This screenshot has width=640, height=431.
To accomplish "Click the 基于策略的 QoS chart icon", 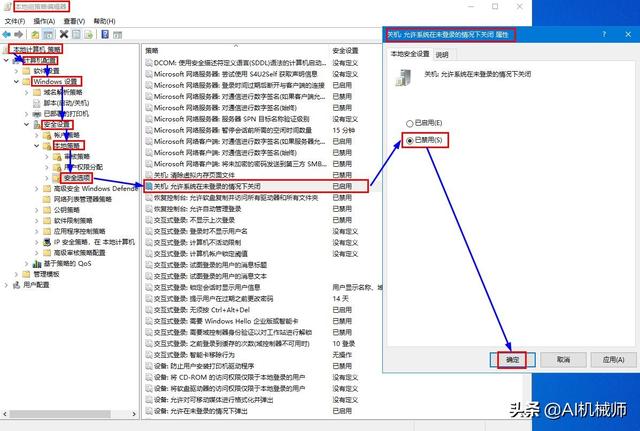I will [37, 264].
